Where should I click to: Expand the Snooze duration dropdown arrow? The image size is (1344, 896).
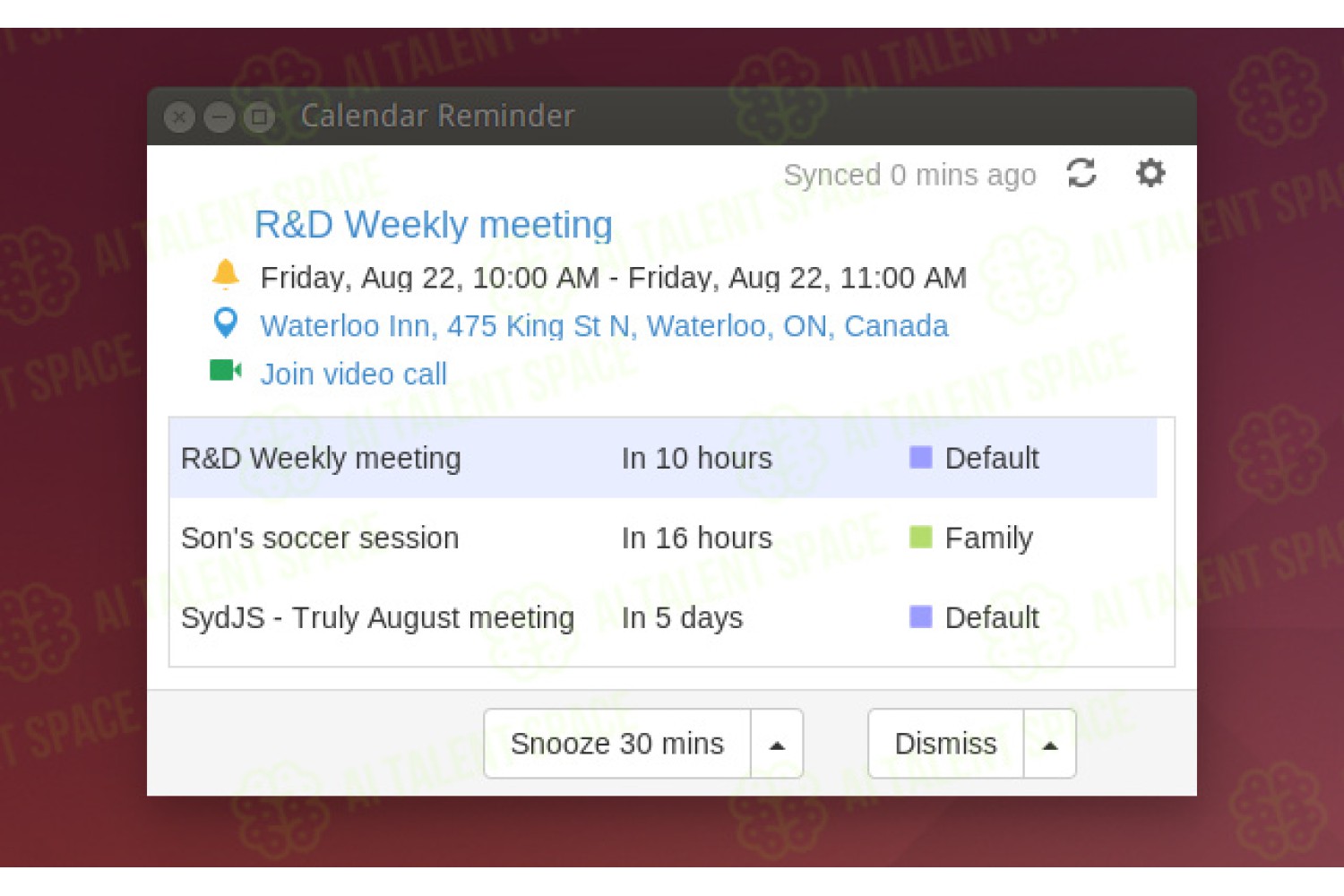[777, 744]
